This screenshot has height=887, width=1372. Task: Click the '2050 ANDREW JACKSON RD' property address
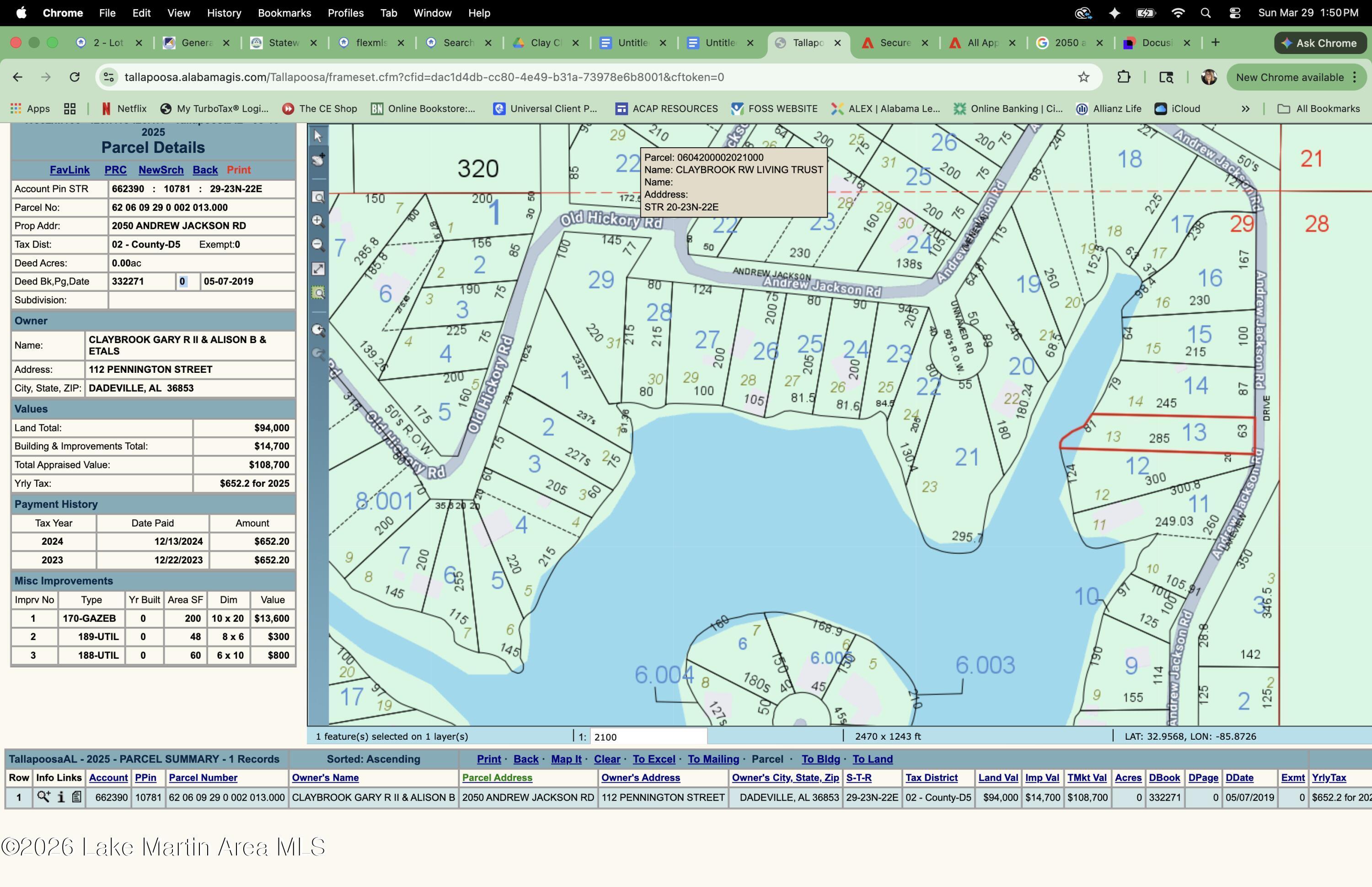[x=179, y=226]
